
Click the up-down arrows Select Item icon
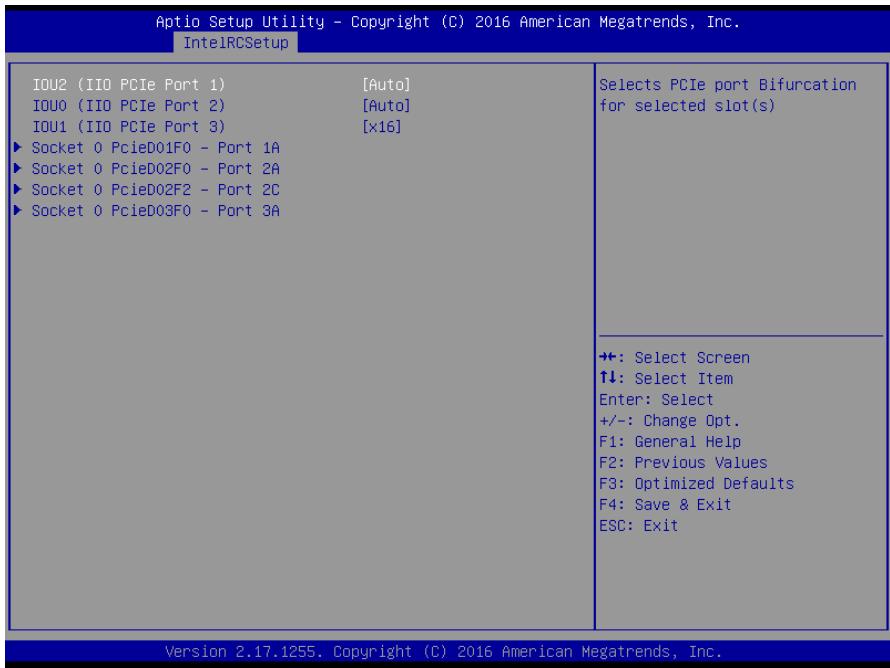(x=607, y=378)
